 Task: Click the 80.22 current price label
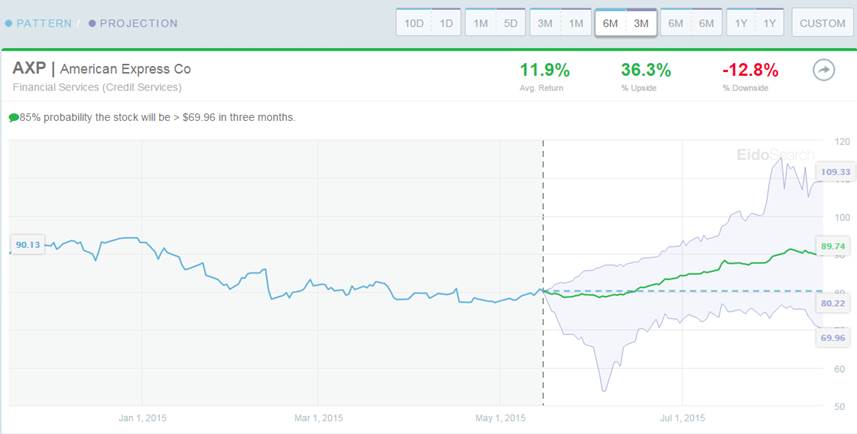(833, 303)
